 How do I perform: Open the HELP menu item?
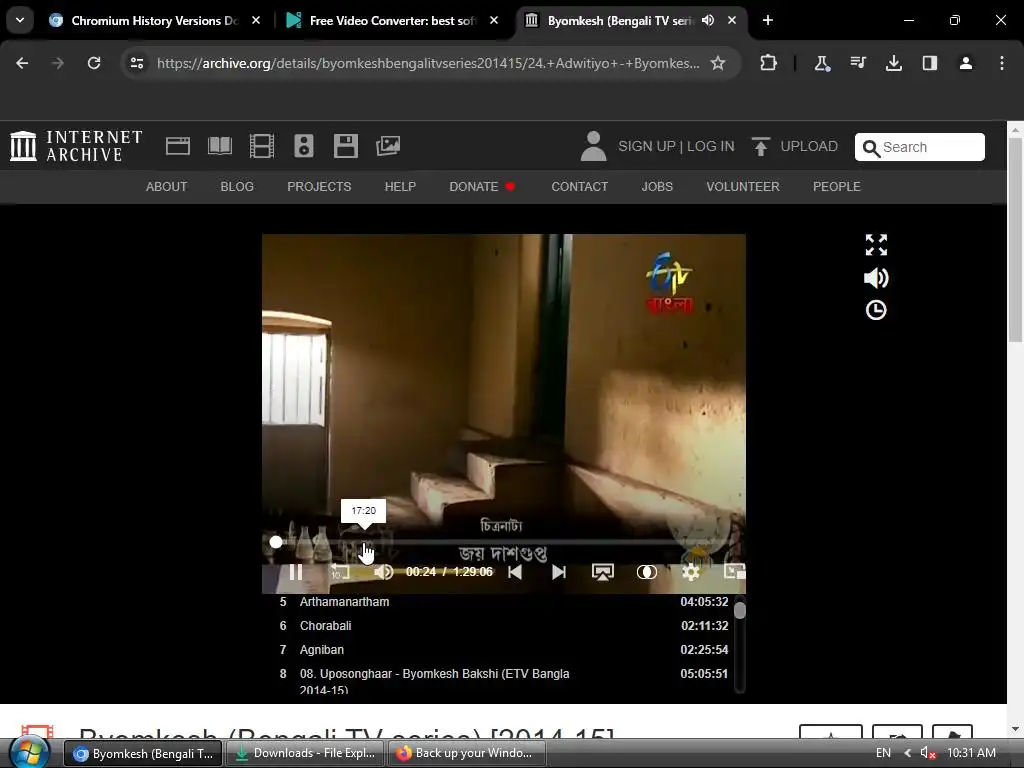pos(400,187)
